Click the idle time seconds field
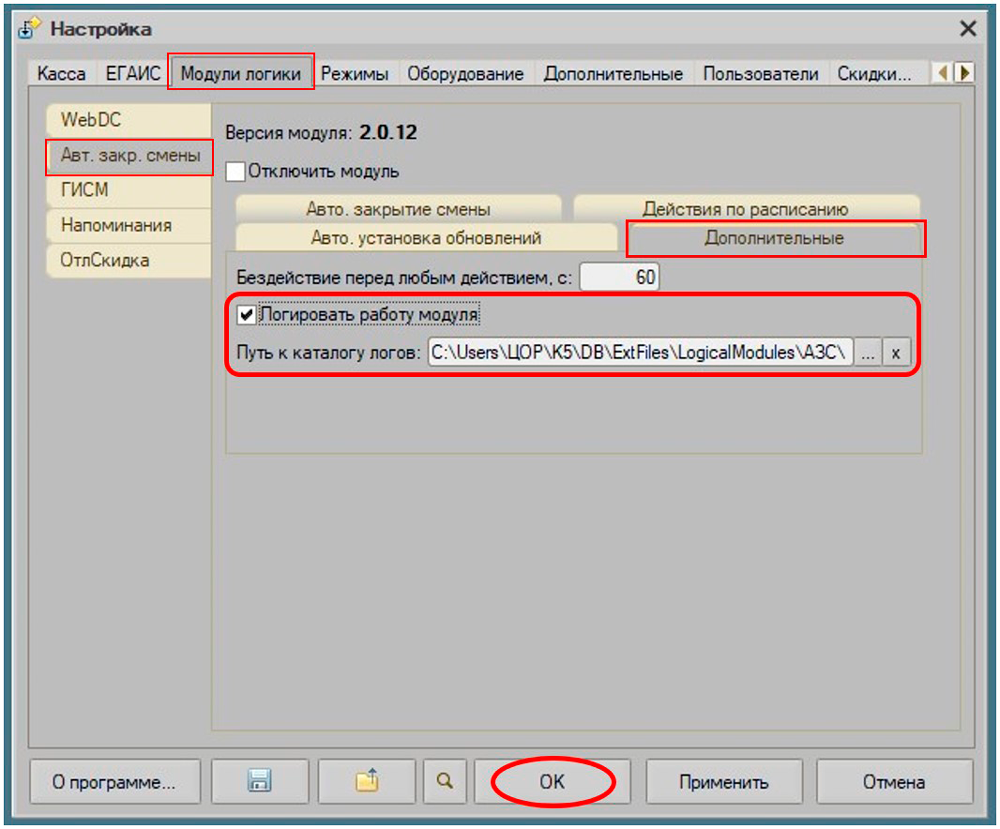Viewport: 1000px width, 829px height. coord(620,277)
